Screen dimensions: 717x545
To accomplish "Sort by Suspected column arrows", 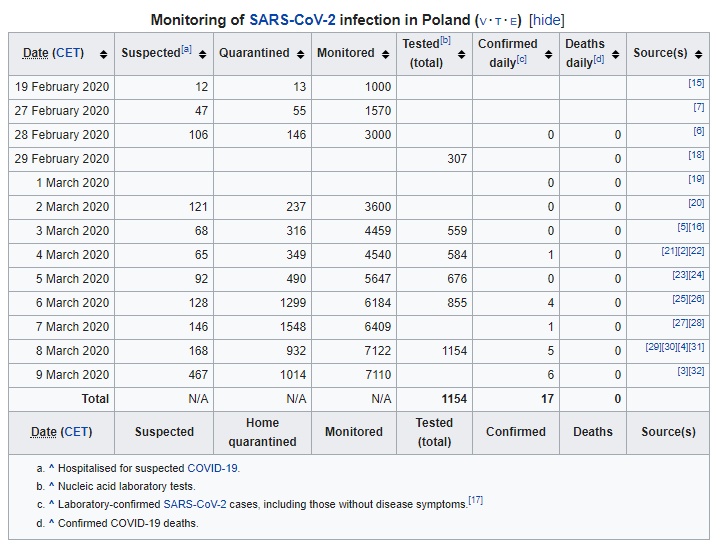I will (203, 54).
